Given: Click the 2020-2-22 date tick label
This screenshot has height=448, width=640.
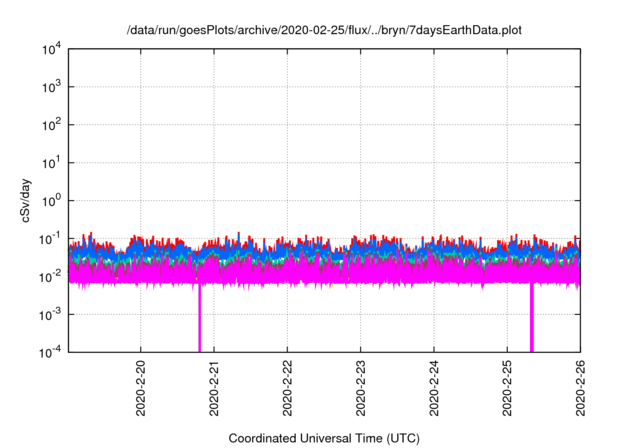Looking at the screenshot, I should 287,388.
